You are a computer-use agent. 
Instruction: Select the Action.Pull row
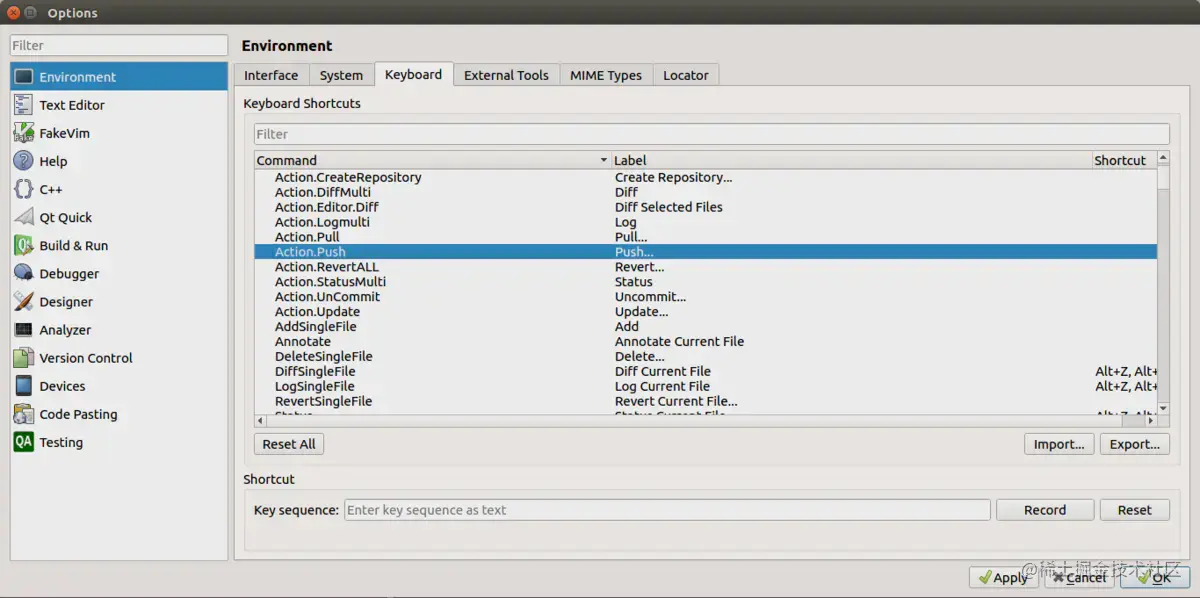pyautogui.click(x=705, y=237)
